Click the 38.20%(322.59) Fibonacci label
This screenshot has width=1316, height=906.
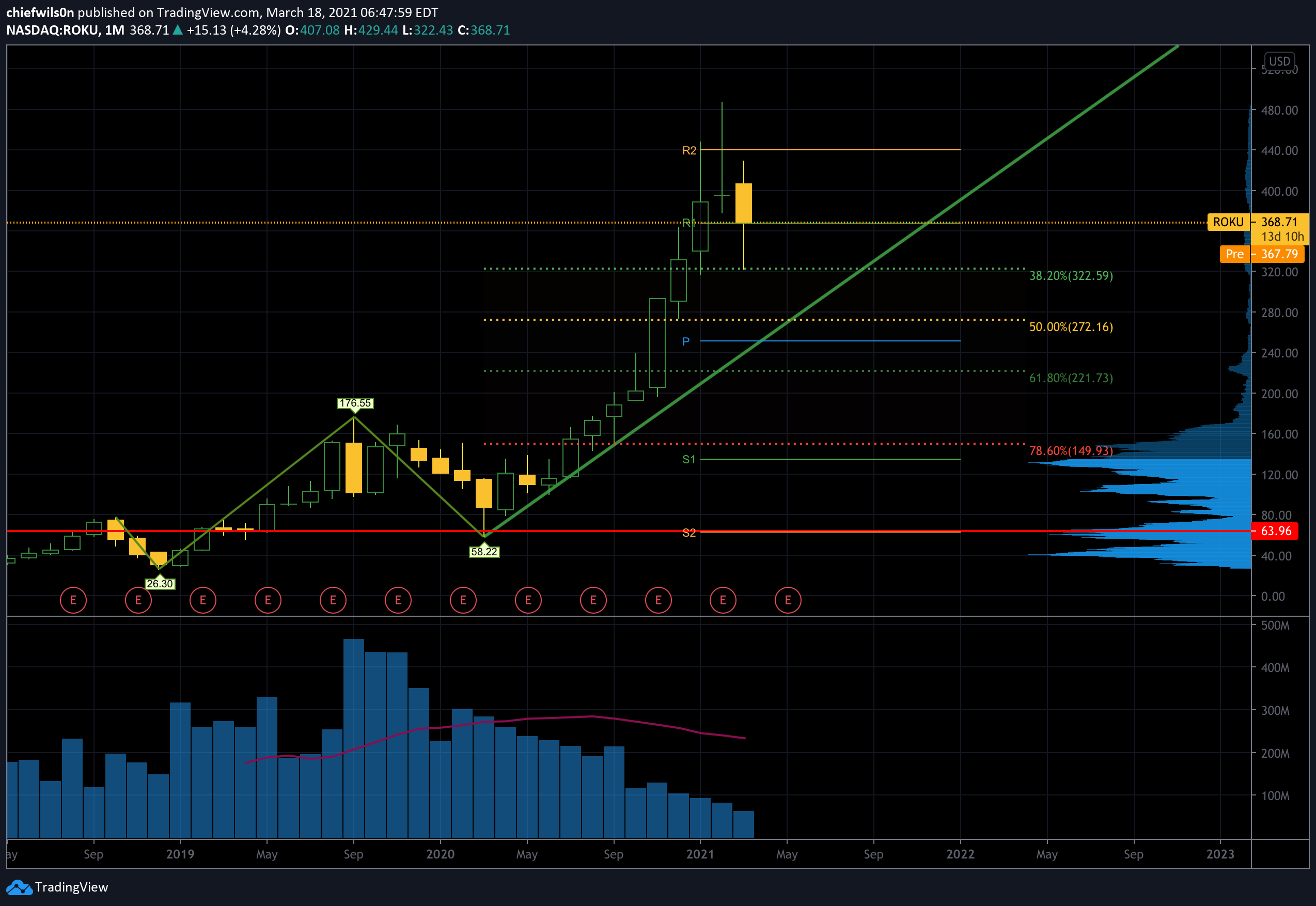click(1071, 276)
